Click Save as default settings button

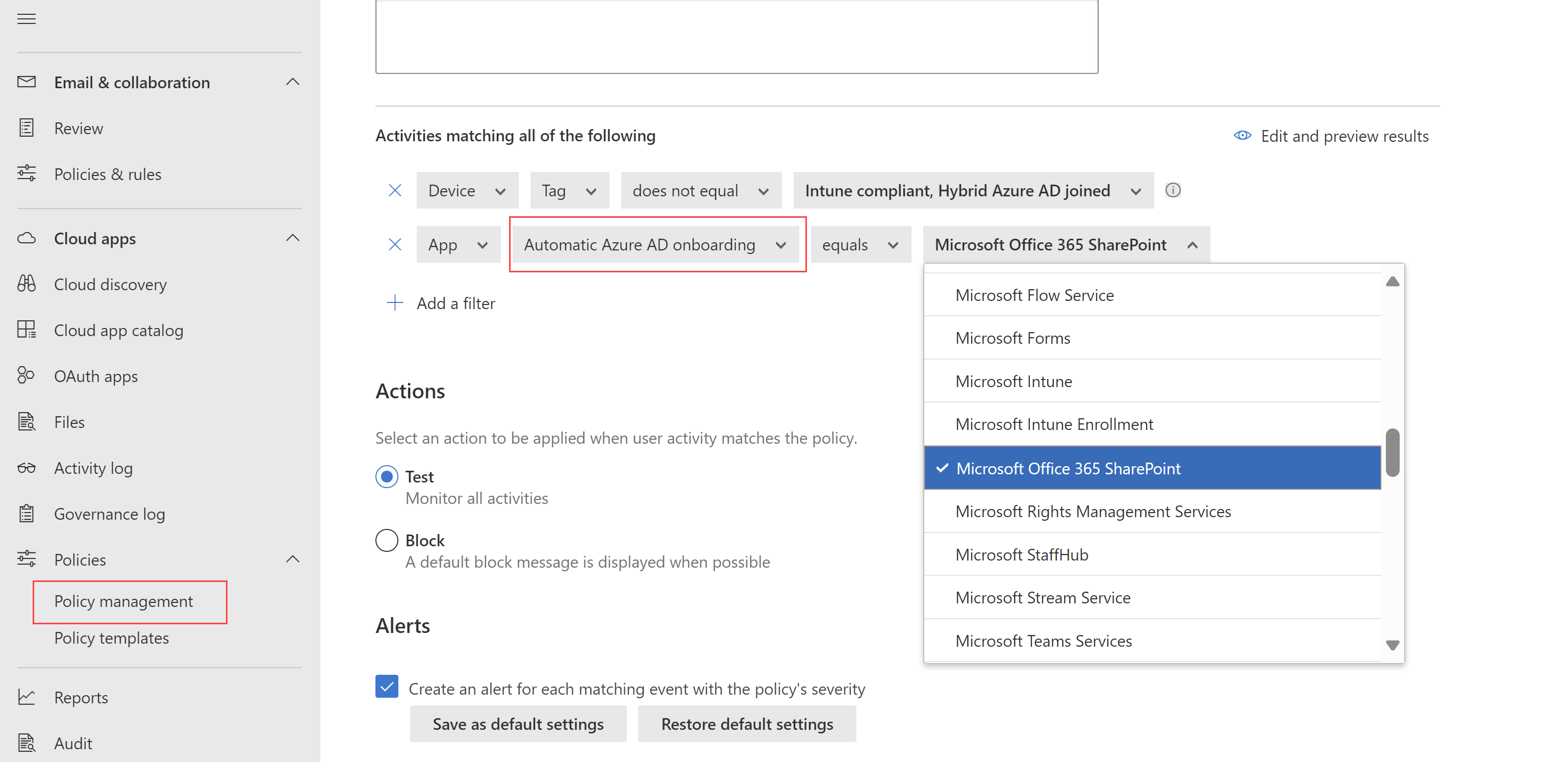[x=518, y=723]
